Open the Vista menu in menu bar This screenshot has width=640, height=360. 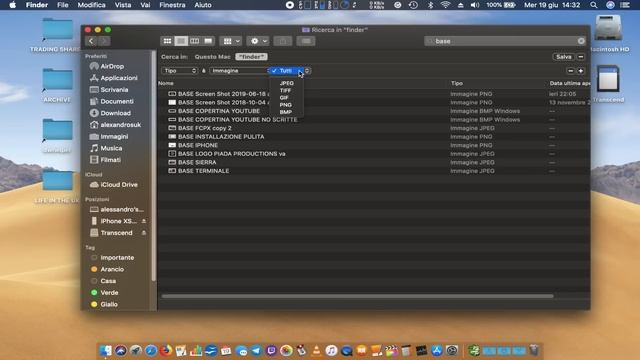(x=122, y=5)
